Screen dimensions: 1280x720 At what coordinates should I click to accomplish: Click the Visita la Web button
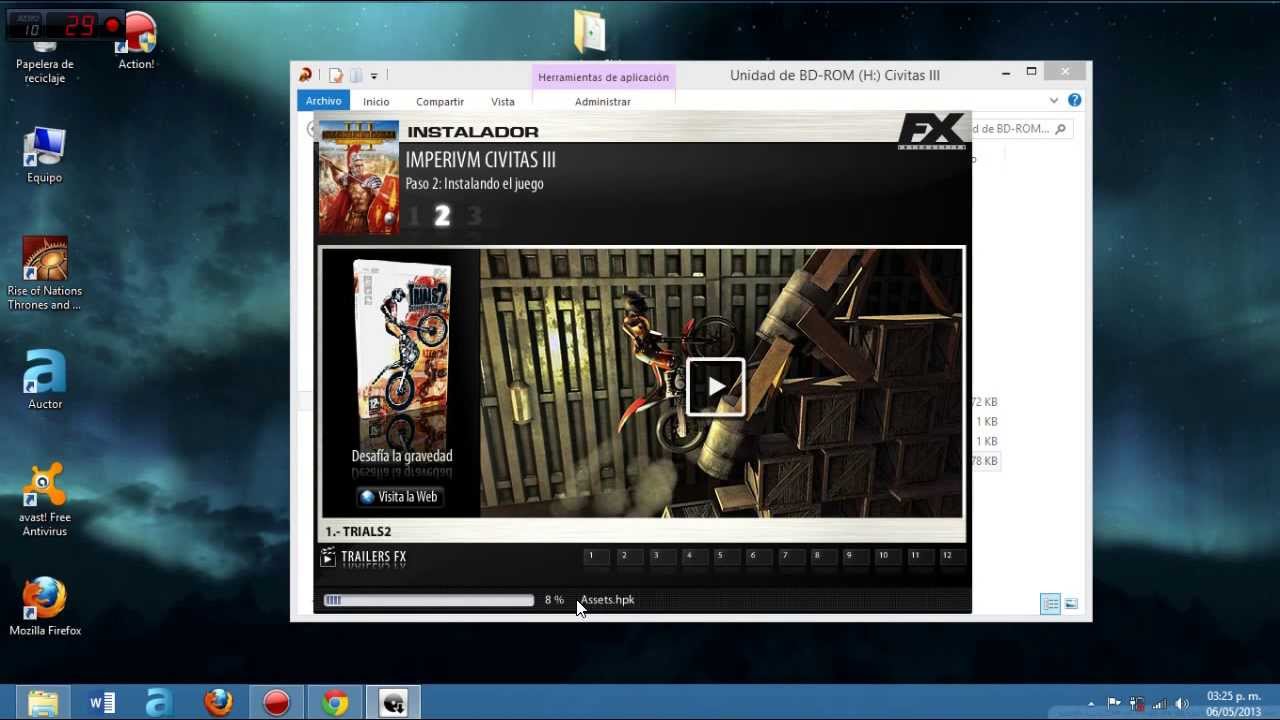[400, 497]
